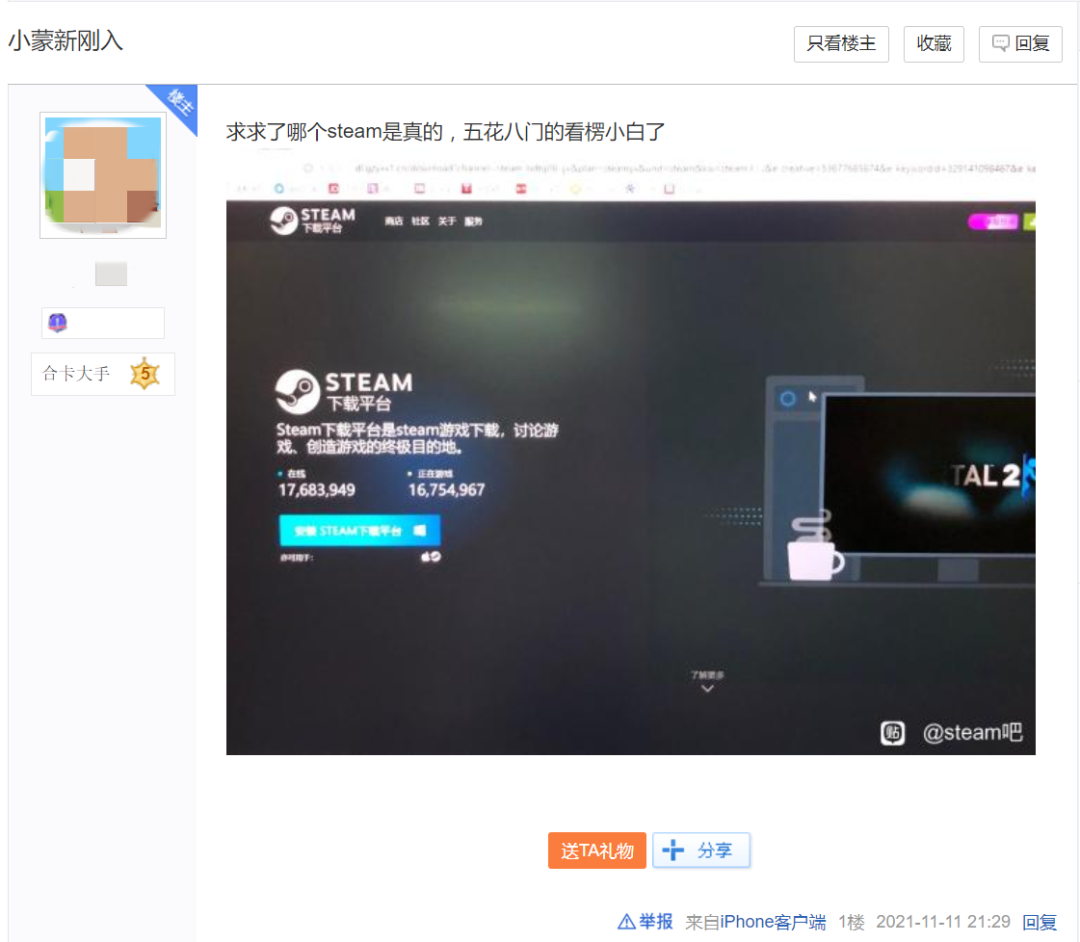Click the 回复 link in the post footer

pos(1039,922)
